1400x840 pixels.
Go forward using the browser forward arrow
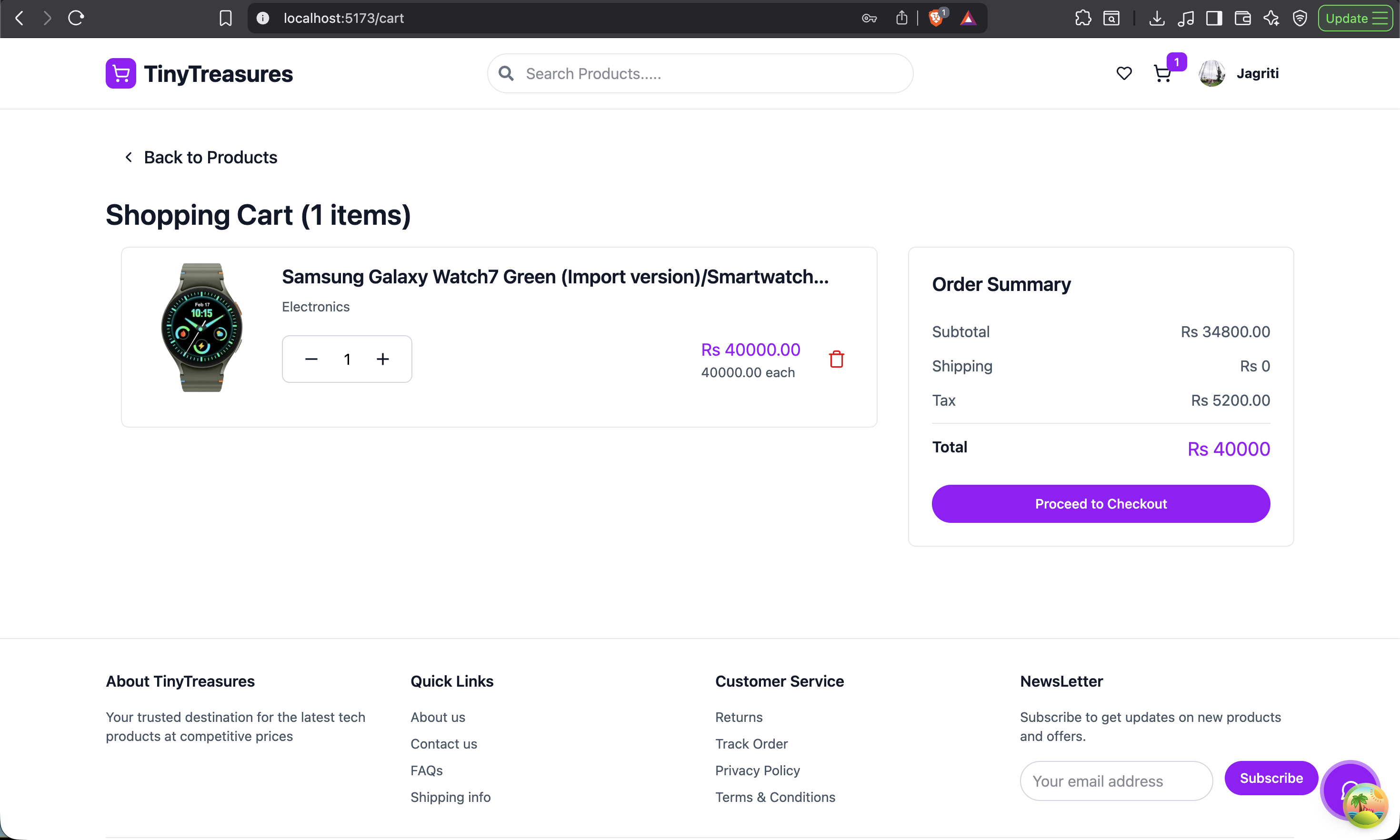tap(48, 18)
